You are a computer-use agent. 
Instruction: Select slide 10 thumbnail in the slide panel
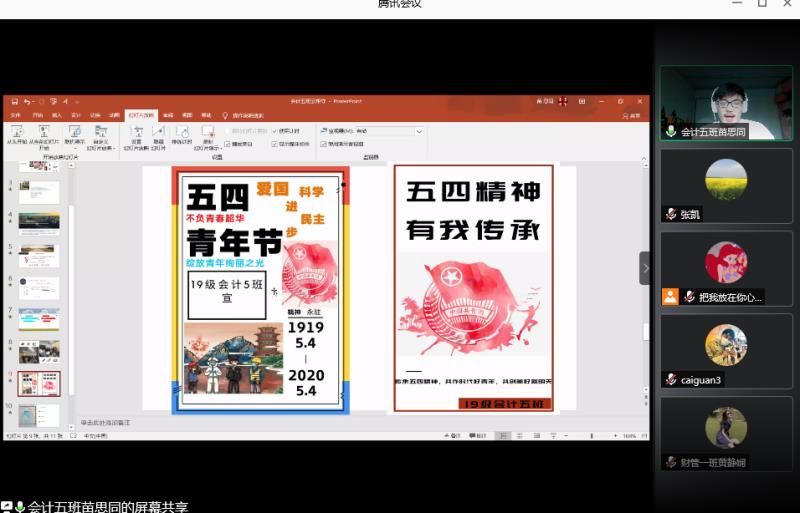(x=39, y=416)
